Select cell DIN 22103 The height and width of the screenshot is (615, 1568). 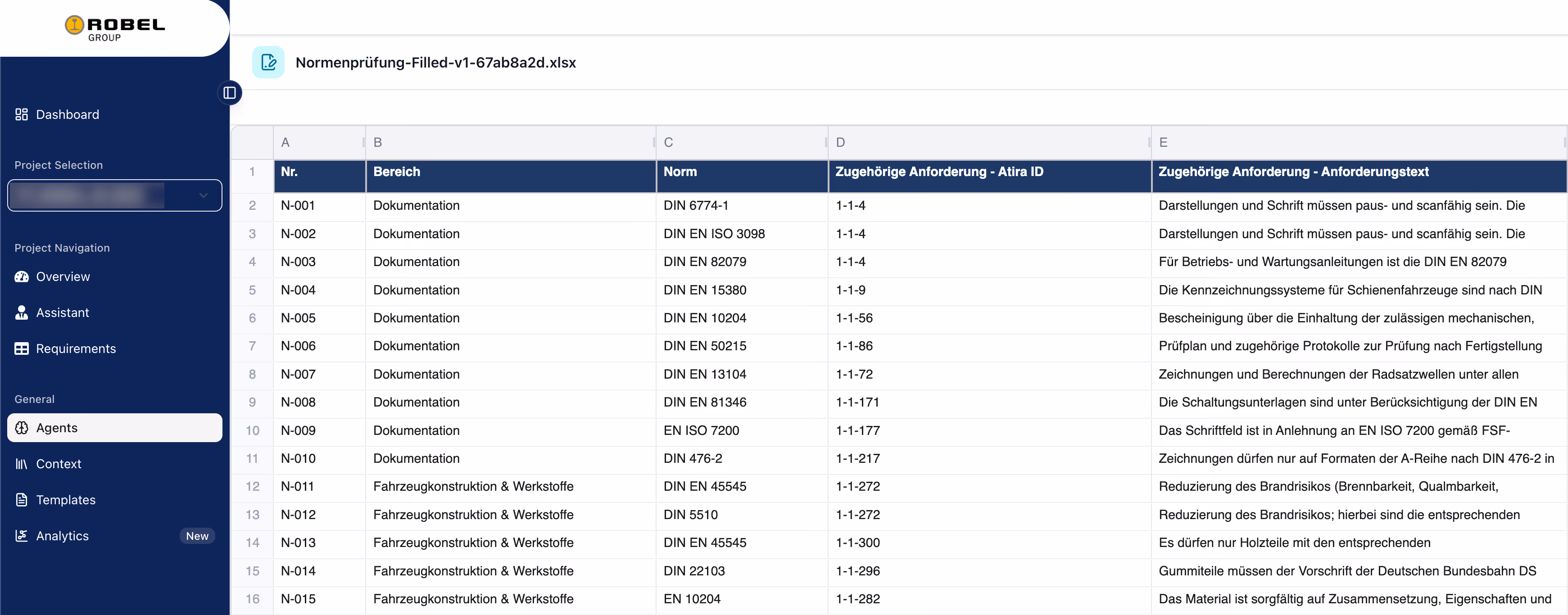tap(742, 571)
